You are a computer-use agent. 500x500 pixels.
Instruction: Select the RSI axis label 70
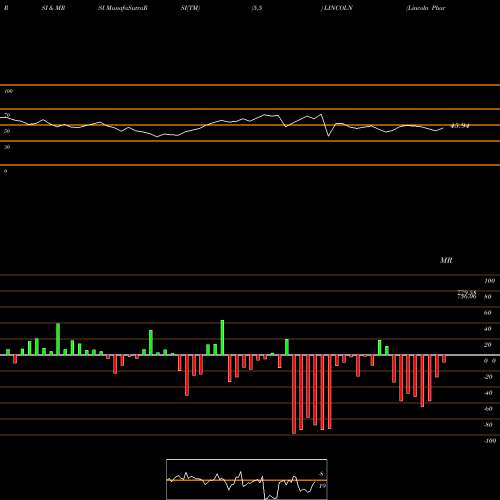coord(7,115)
